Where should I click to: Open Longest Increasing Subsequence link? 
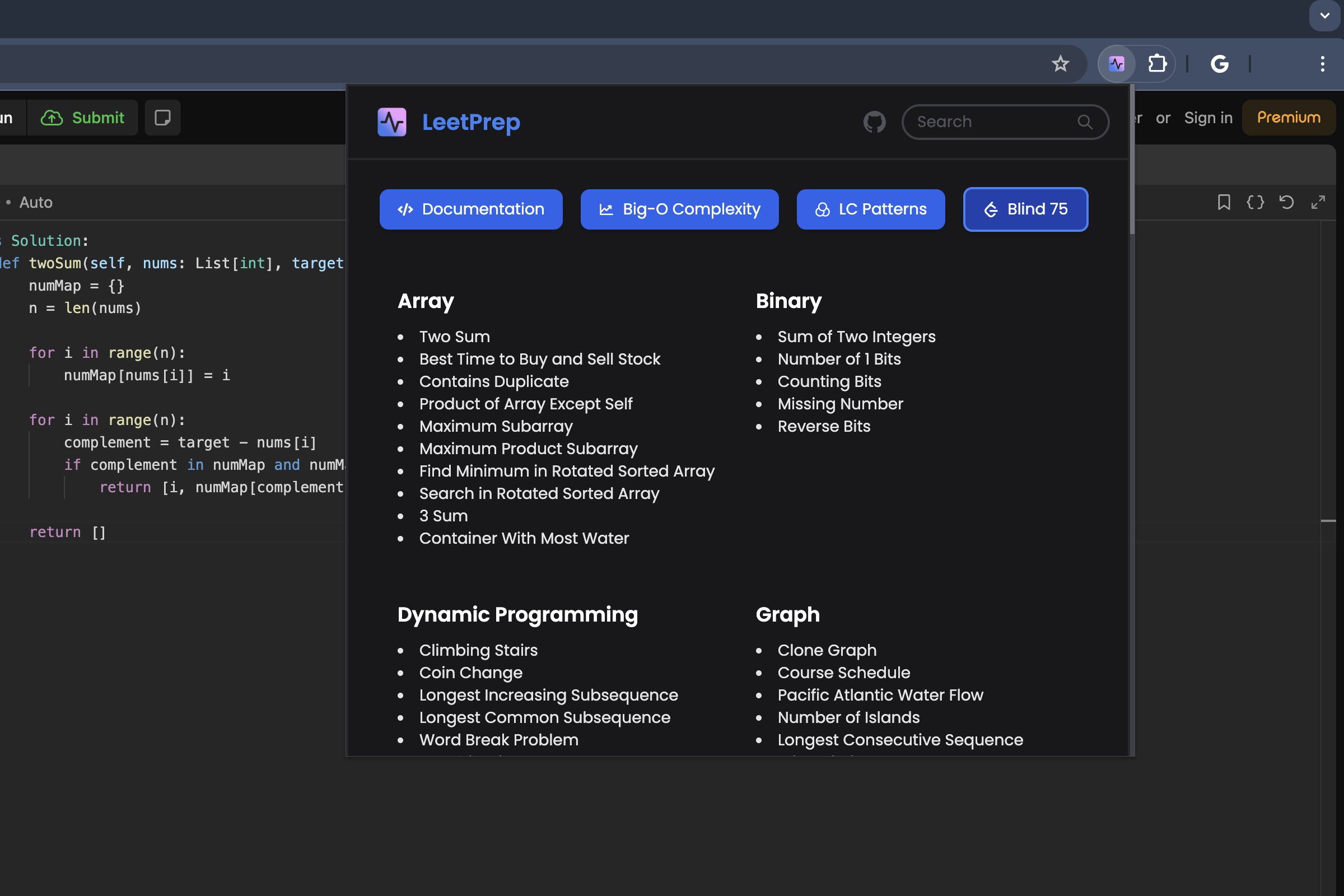(x=549, y=695)
